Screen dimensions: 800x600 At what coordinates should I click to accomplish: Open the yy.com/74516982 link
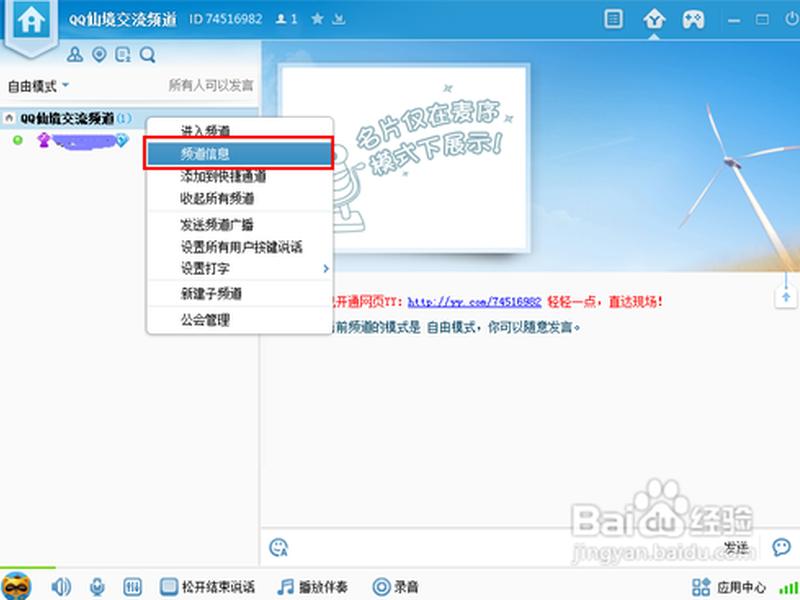474,302
